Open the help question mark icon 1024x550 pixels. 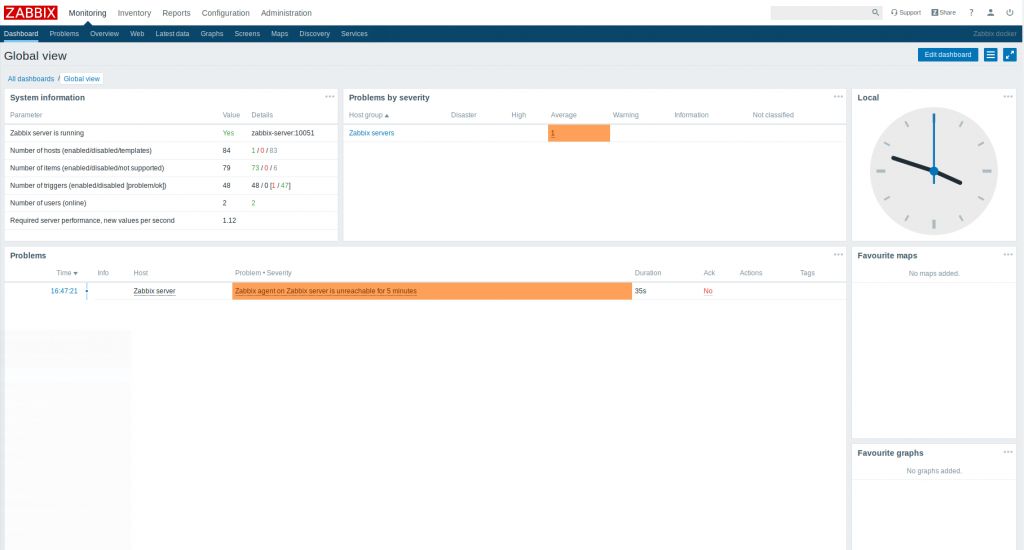tap(971, 12)
